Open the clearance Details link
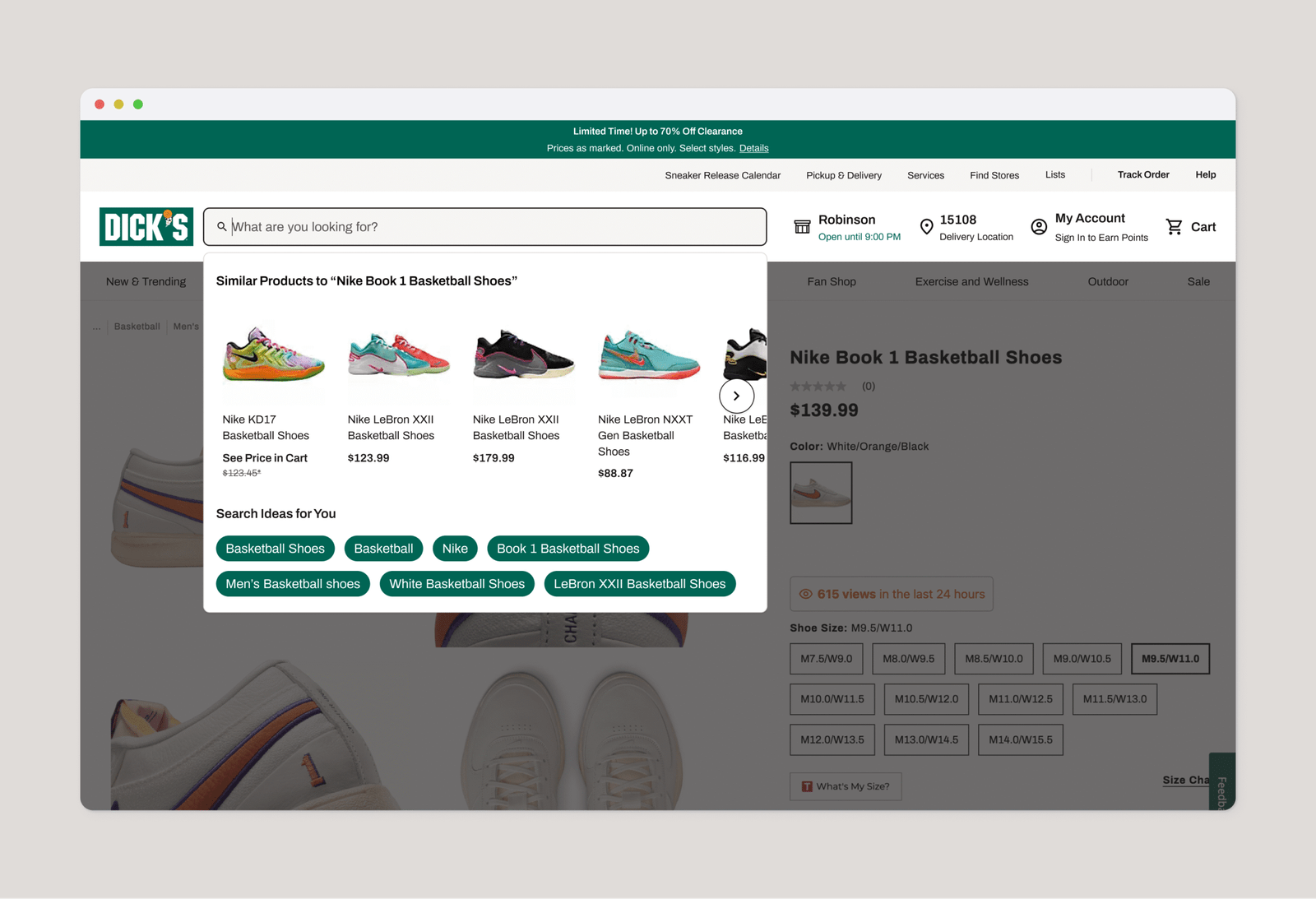 (x=753, y=148)
